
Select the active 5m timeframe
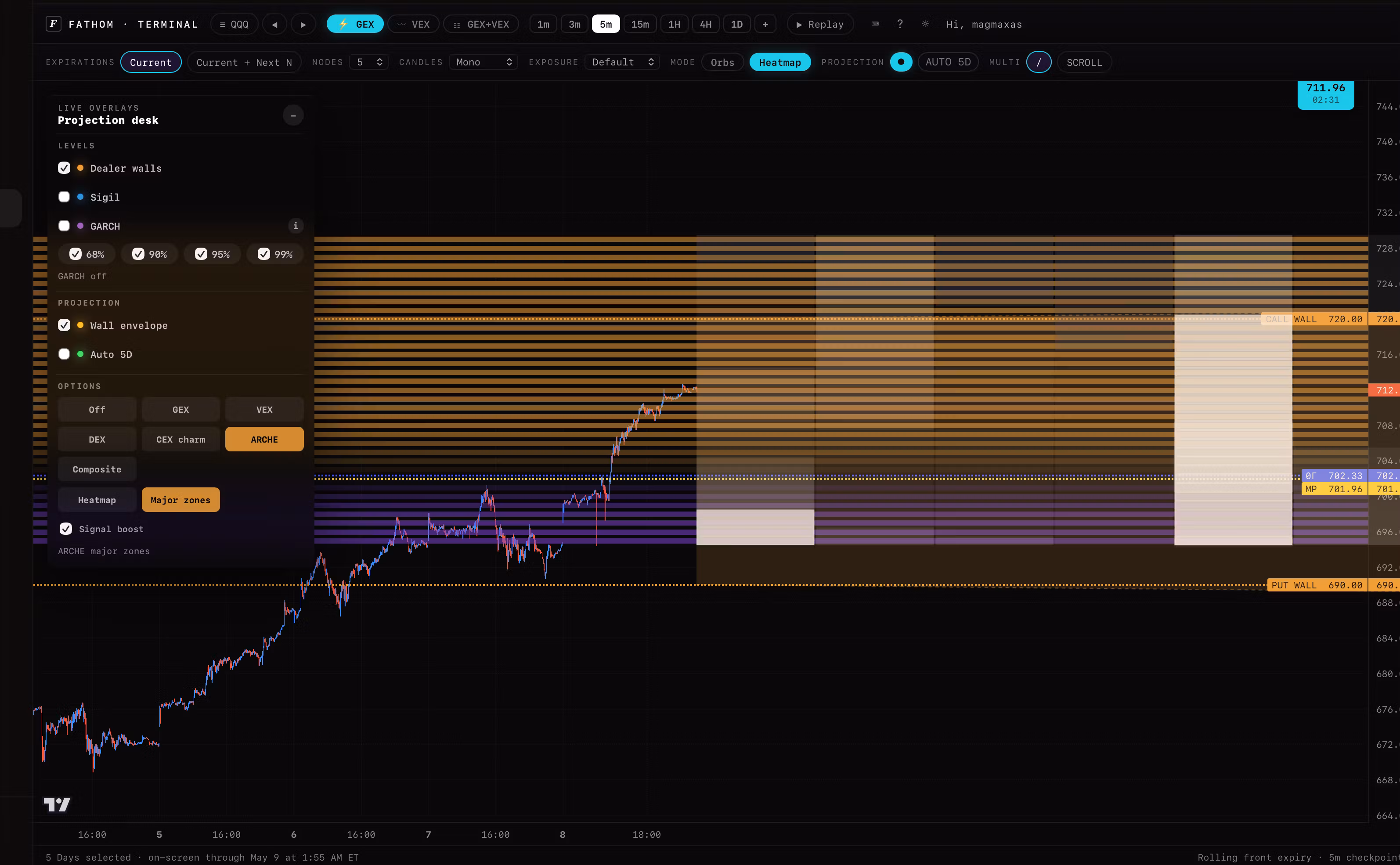606,24
